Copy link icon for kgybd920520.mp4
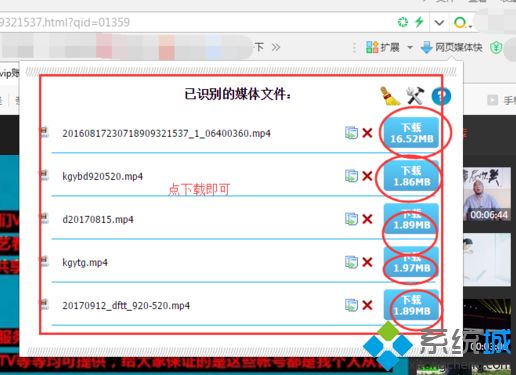This screenshot has width=516, height=375. (351, 176)
